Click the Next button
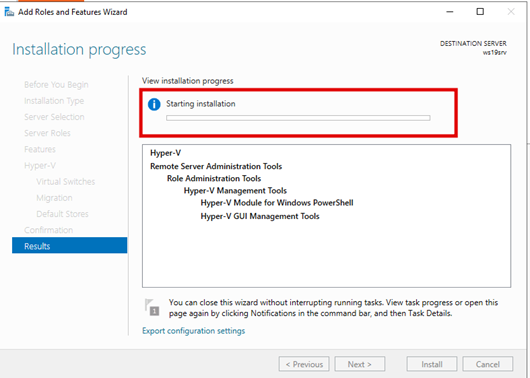This screenshot has width=530, height=378. point(360,364)
